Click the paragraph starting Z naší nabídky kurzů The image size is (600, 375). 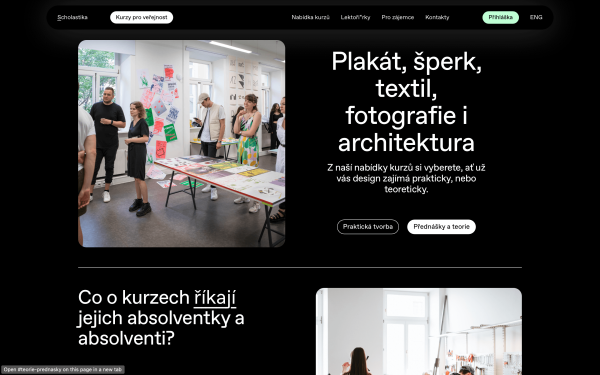(406, 178)
